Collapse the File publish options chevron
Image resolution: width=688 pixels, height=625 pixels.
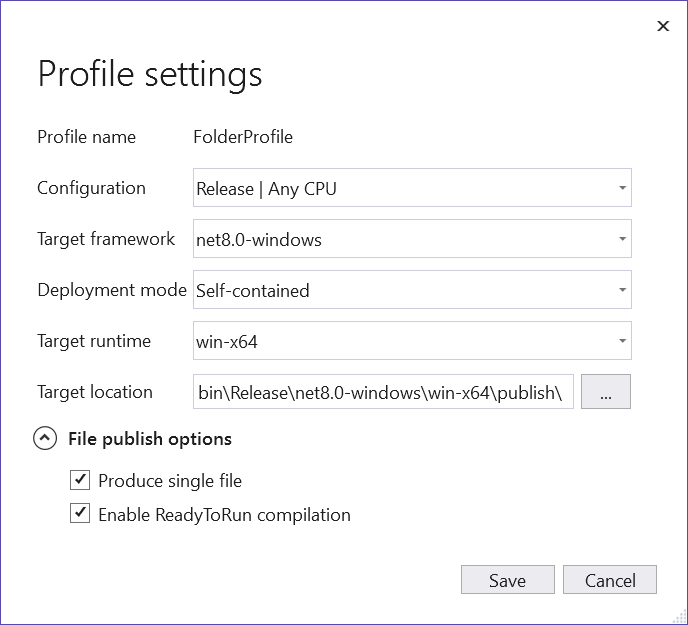[x=45, y=438]
